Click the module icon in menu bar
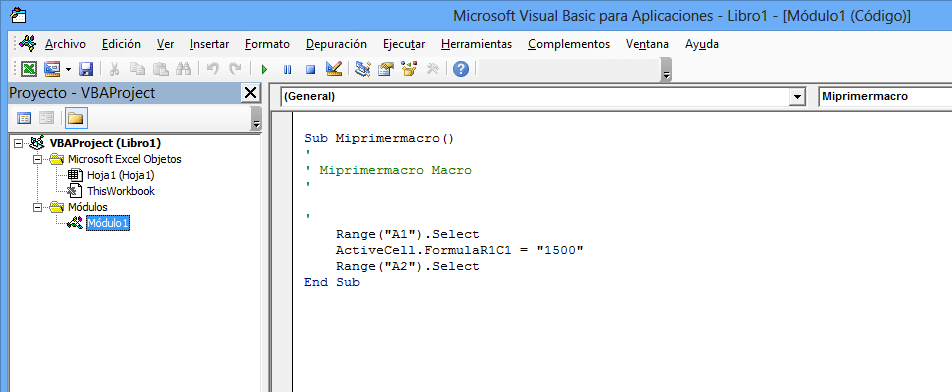The image size is (952, 392). 27,43
